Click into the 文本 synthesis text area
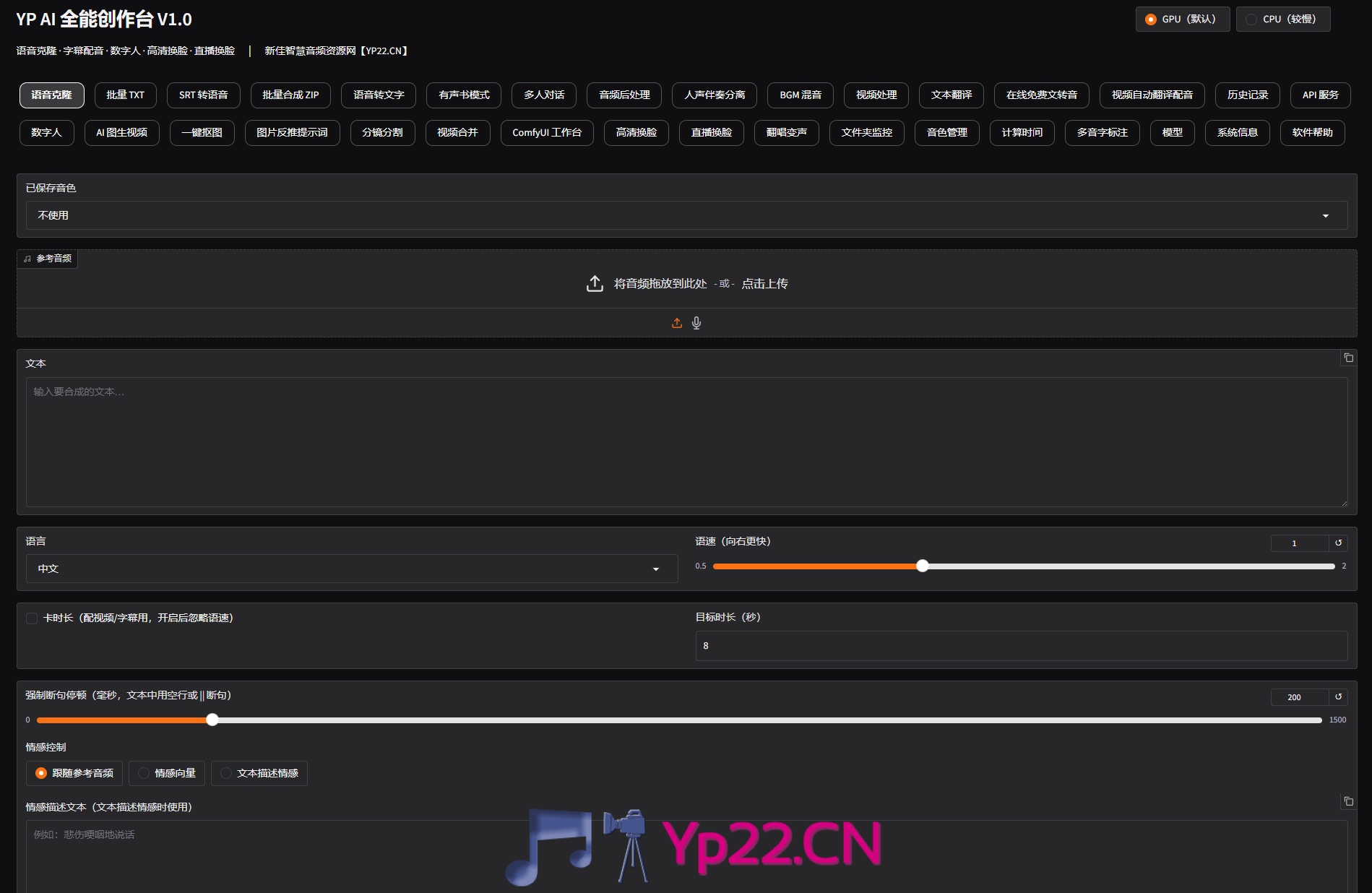The height and width of the screenshot is (893, 1372). coord(686,442)
